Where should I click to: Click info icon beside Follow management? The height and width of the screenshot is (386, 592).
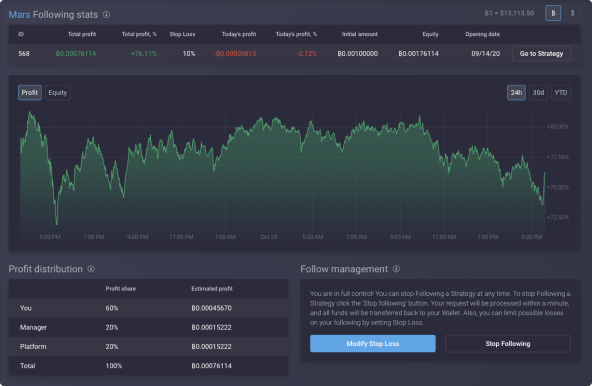point(396,269)
